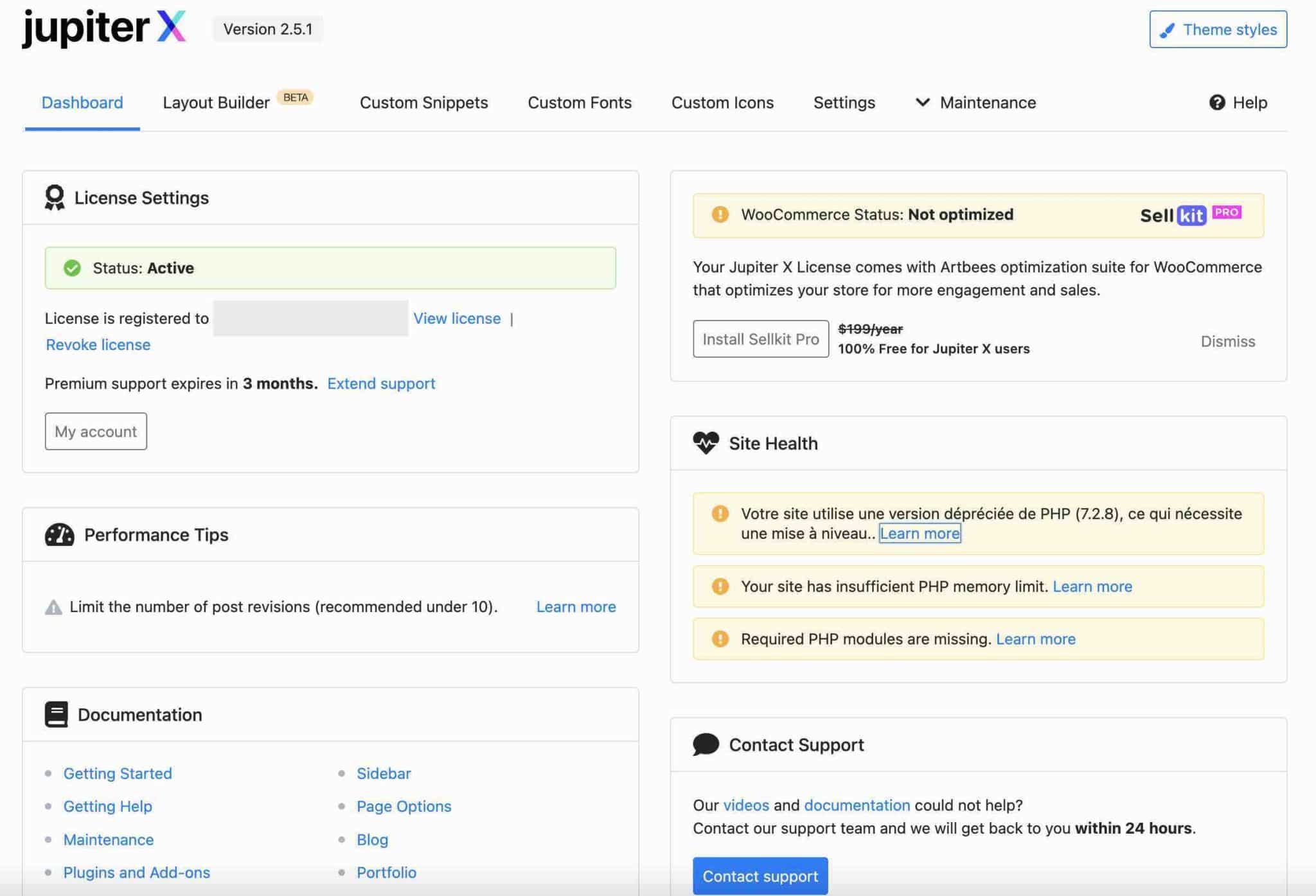Click the documentation link in Contact Support

[857, 805]
